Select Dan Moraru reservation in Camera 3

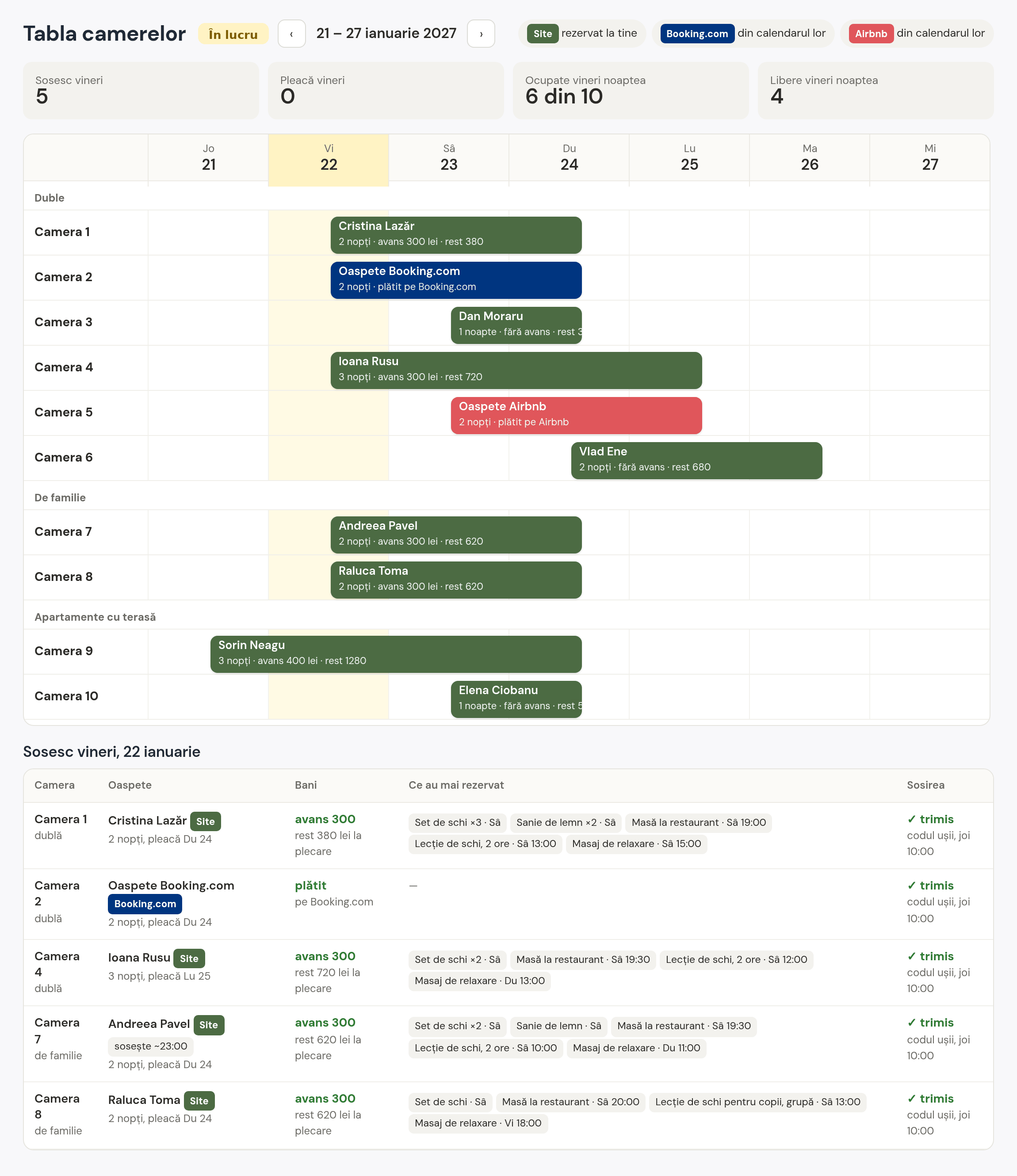click(x=516, y=325)
